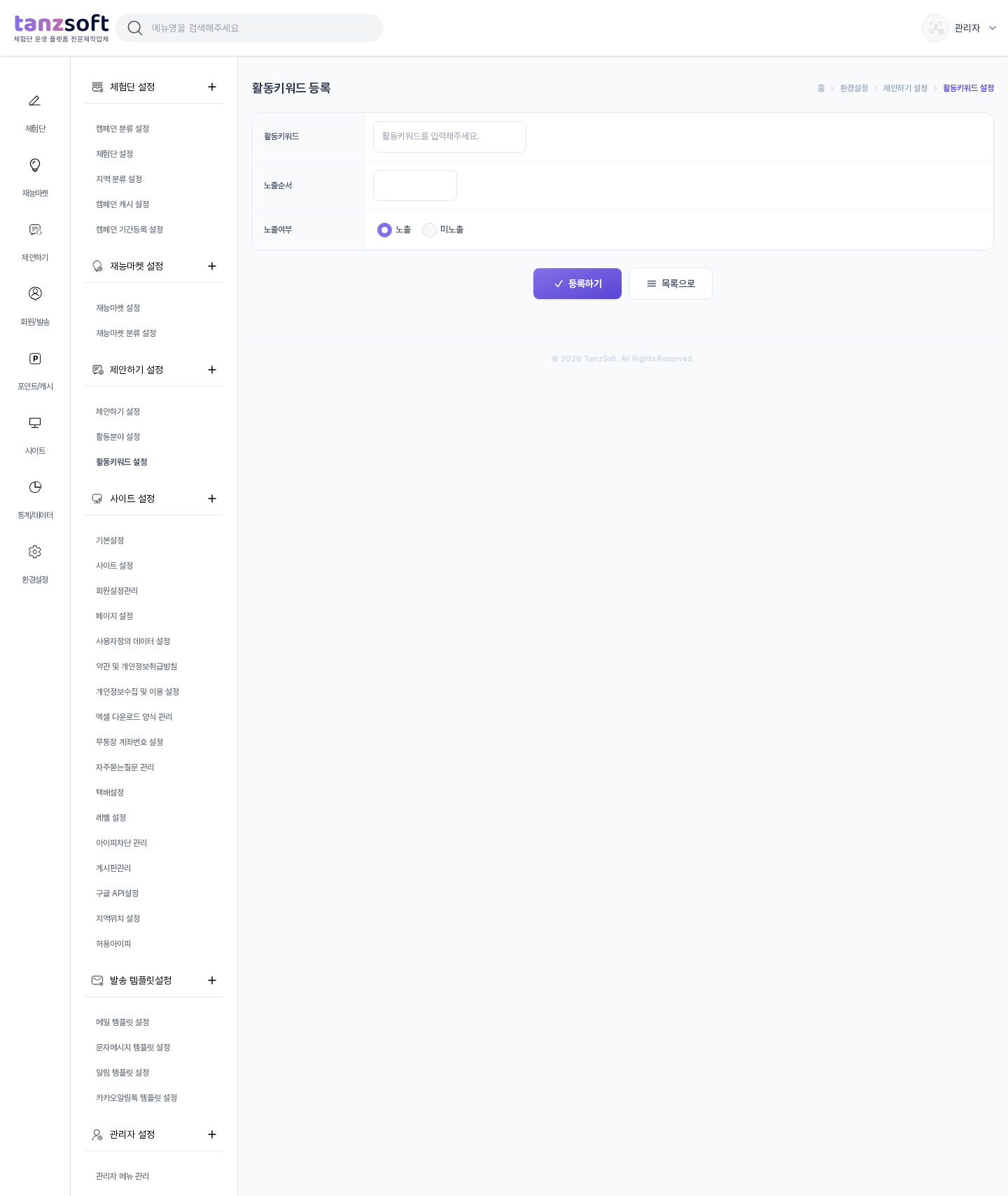Click the 목록으로 button

click(671, 284)
